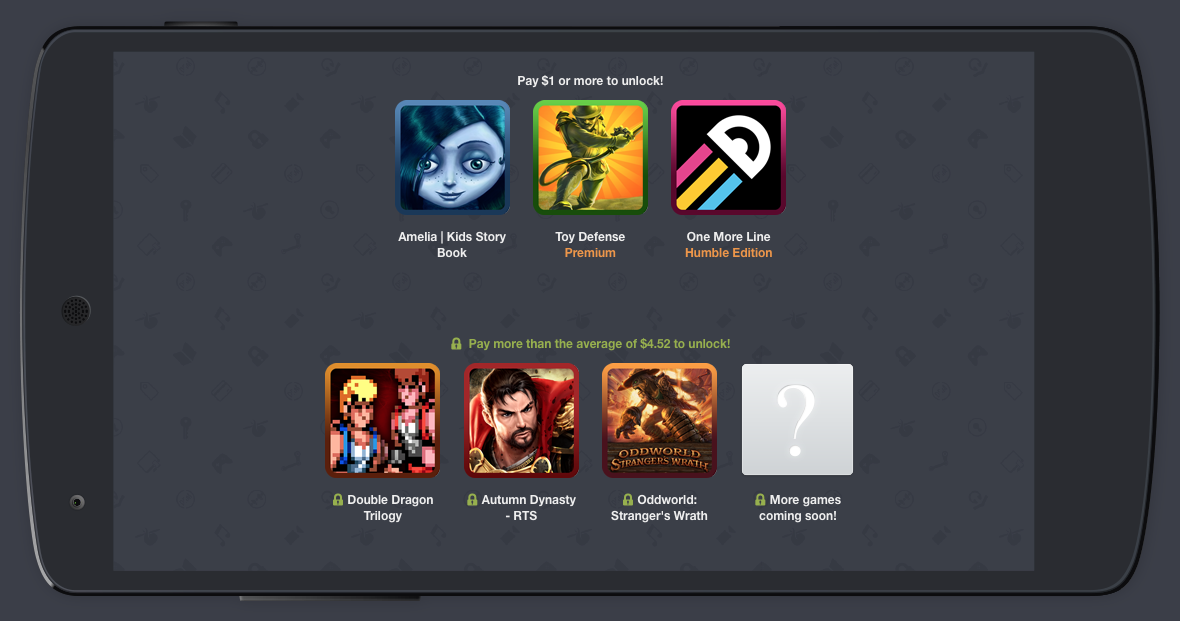Click the Humble Edition orange label

[728, 253]
